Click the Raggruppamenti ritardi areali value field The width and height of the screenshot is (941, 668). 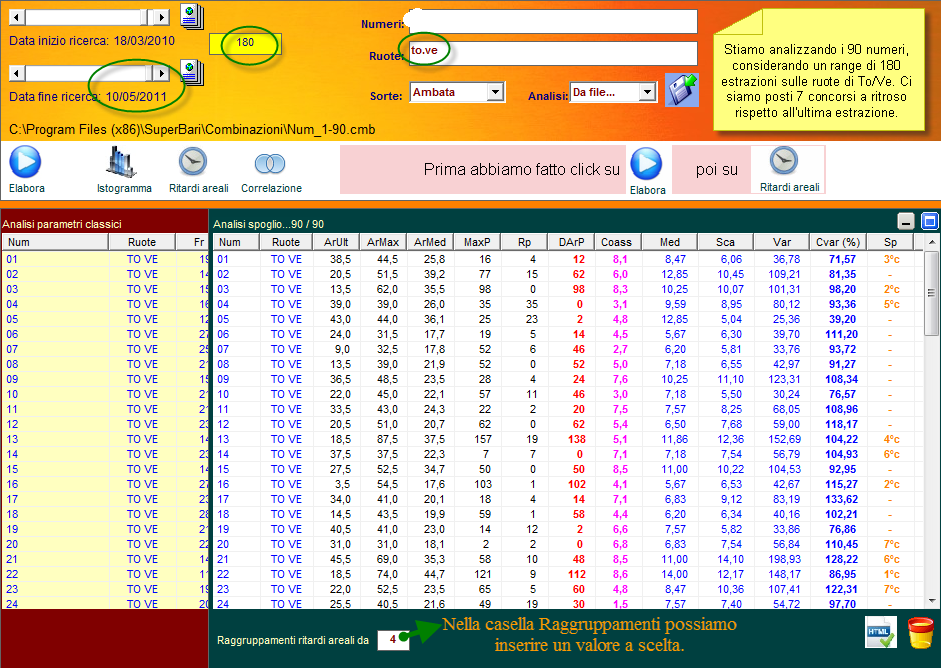point(392,640)
